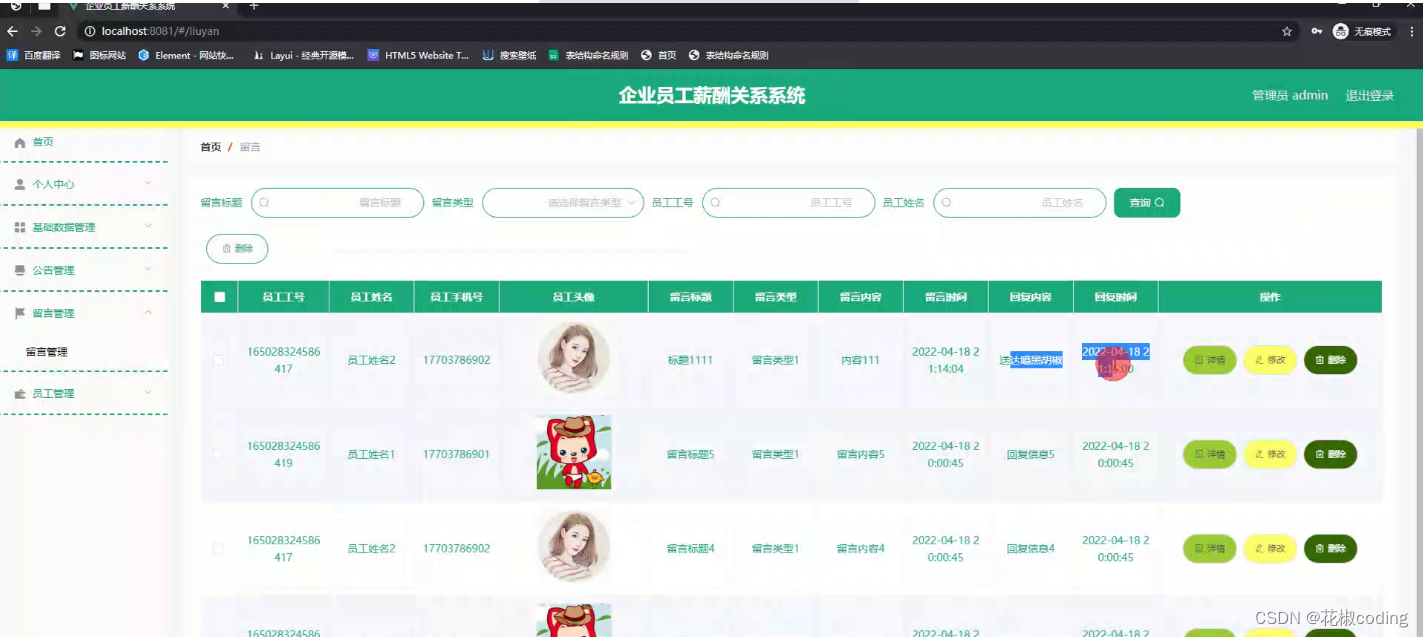Check the row for 留言标题4

click(x=219, y=548)
